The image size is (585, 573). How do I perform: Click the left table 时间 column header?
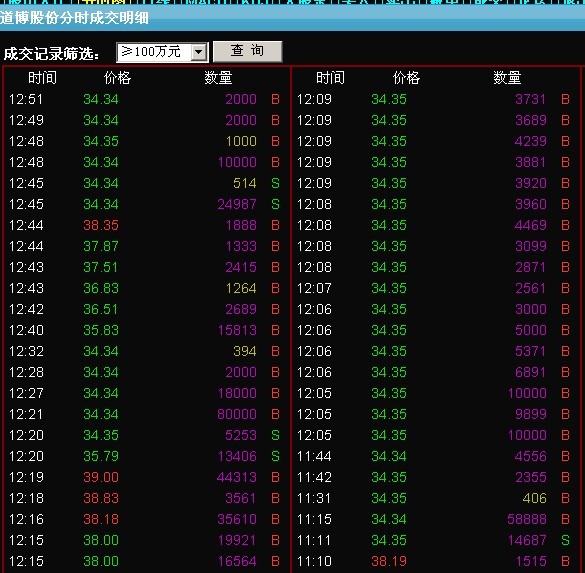[43, 78]
